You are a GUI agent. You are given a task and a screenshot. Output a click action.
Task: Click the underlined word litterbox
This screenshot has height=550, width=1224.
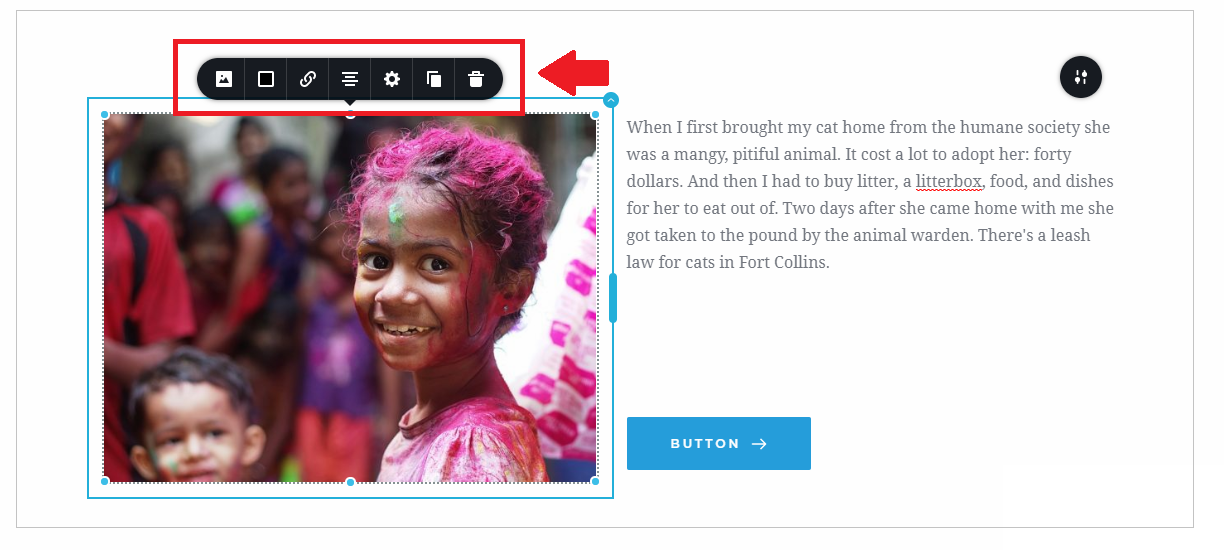pos(949,182)
